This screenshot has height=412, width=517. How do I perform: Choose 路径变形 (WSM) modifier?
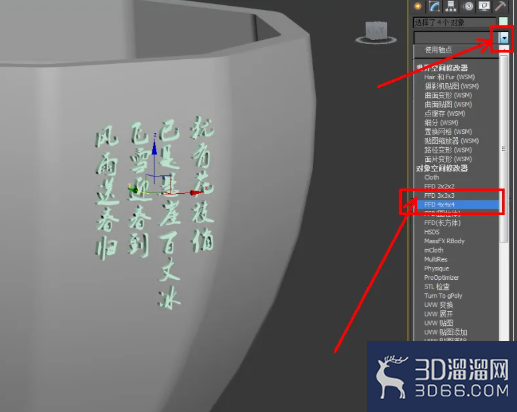coord(448,150)
